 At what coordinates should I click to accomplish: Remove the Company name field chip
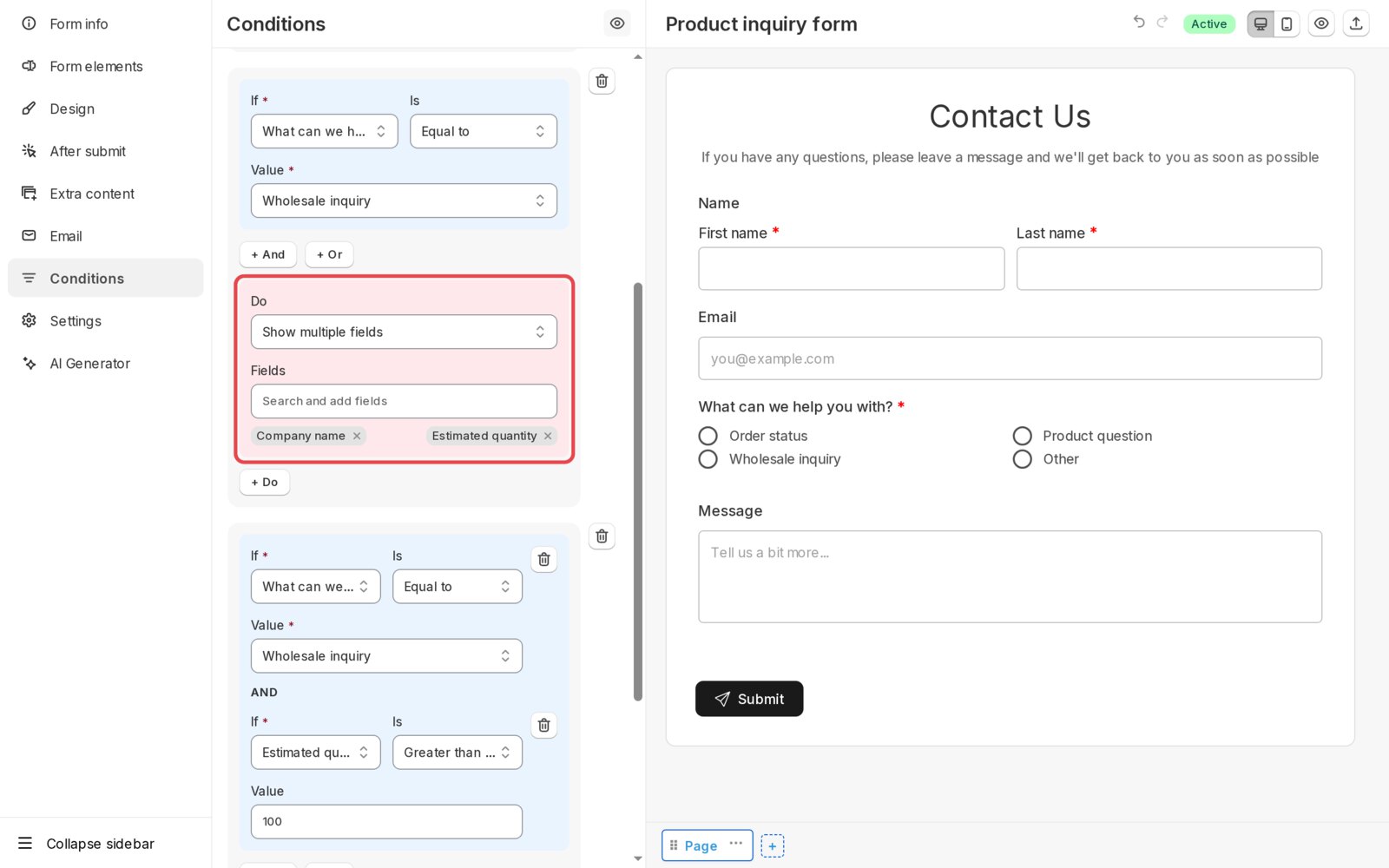(x=357, y=436)
